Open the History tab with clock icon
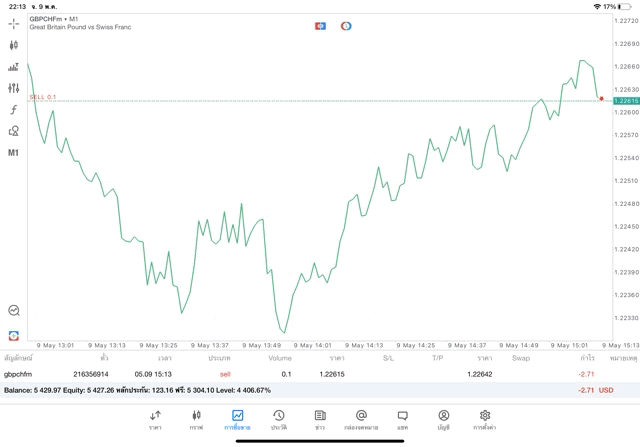Viewport: 640px width, 447px height. click(x=279, y=420)
